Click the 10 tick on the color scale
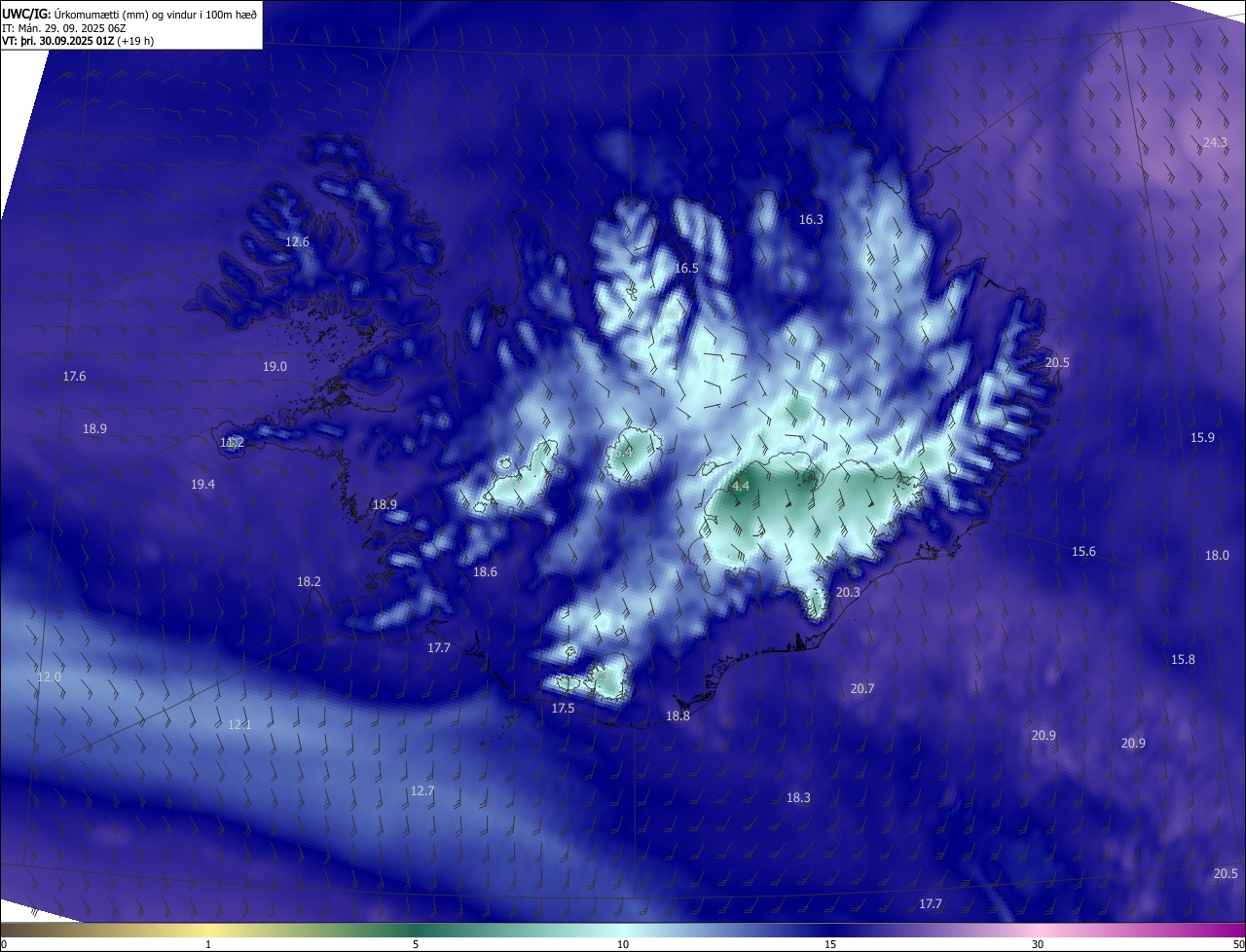 pos(623,944)
